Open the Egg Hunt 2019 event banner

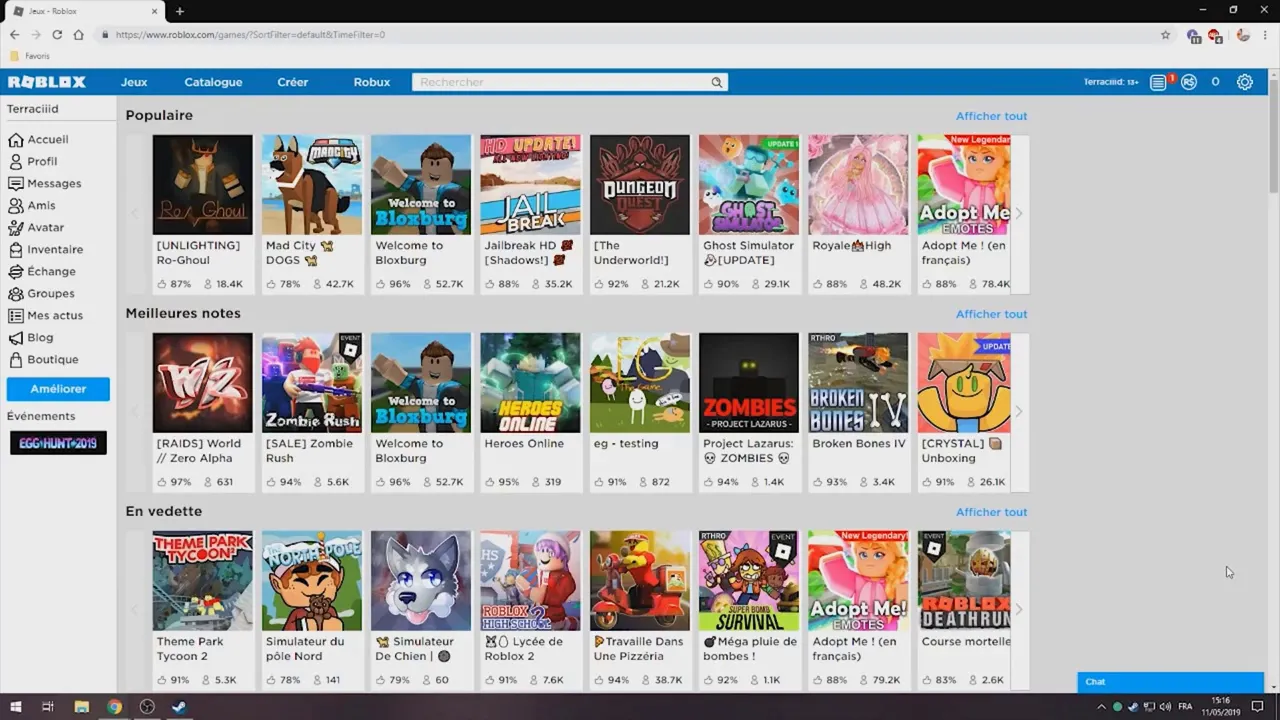pyautogui.click(x=58, y=442)
